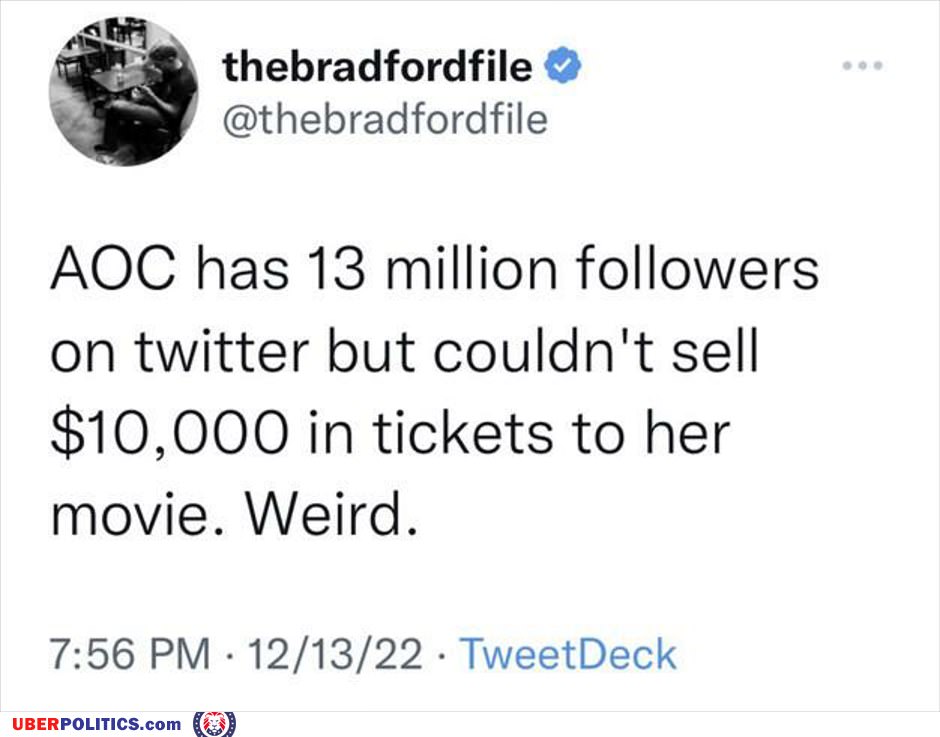Click the $10,000 amount in the tweet
The height and width of the screenshot is (737, 940).
(x=170, y=435)
